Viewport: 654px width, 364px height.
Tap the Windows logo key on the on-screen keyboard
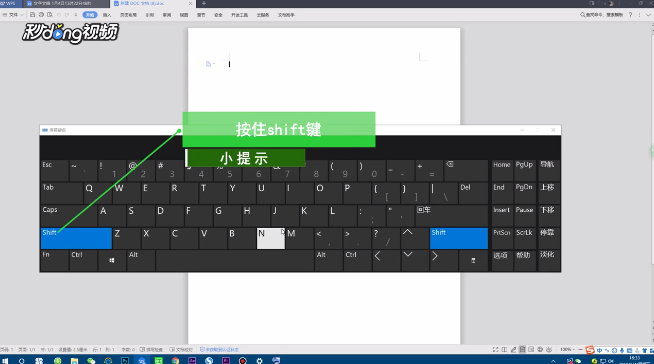[x=112, y=261]
